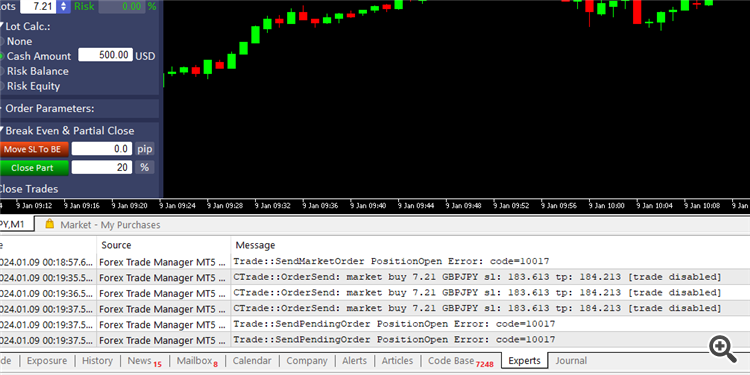The height and width of the screenshot is (375, 750).
Task: Open the Mailbox tab
Action: point(197,361)
